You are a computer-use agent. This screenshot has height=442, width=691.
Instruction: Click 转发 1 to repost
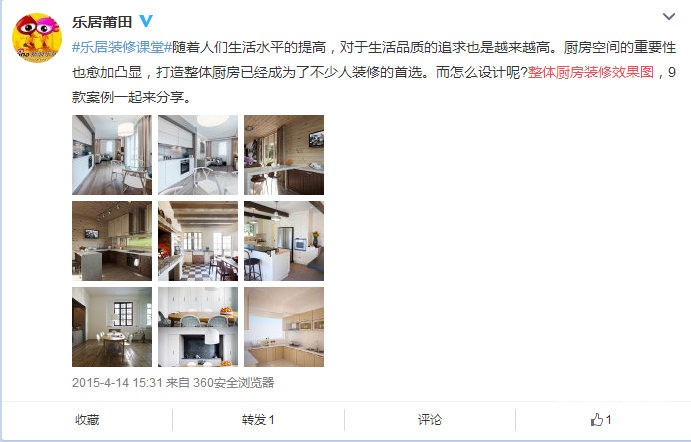point(258,420)
